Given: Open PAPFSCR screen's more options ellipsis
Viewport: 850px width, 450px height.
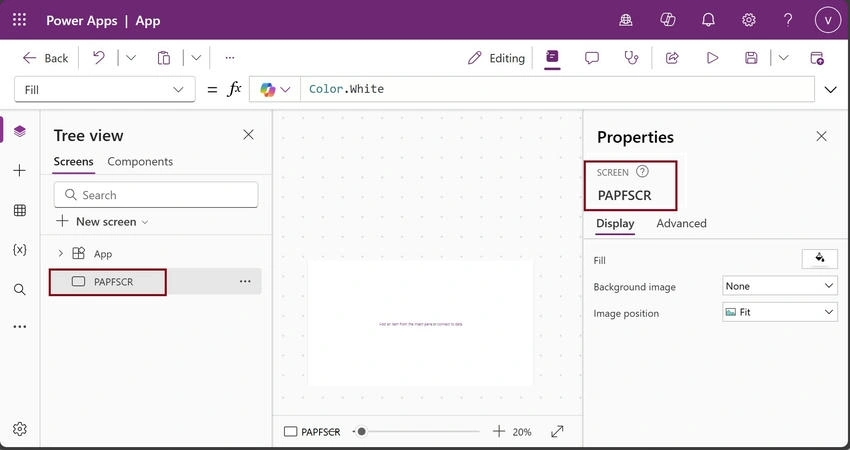Looking at the screenshot, I should tap(245, 281).
